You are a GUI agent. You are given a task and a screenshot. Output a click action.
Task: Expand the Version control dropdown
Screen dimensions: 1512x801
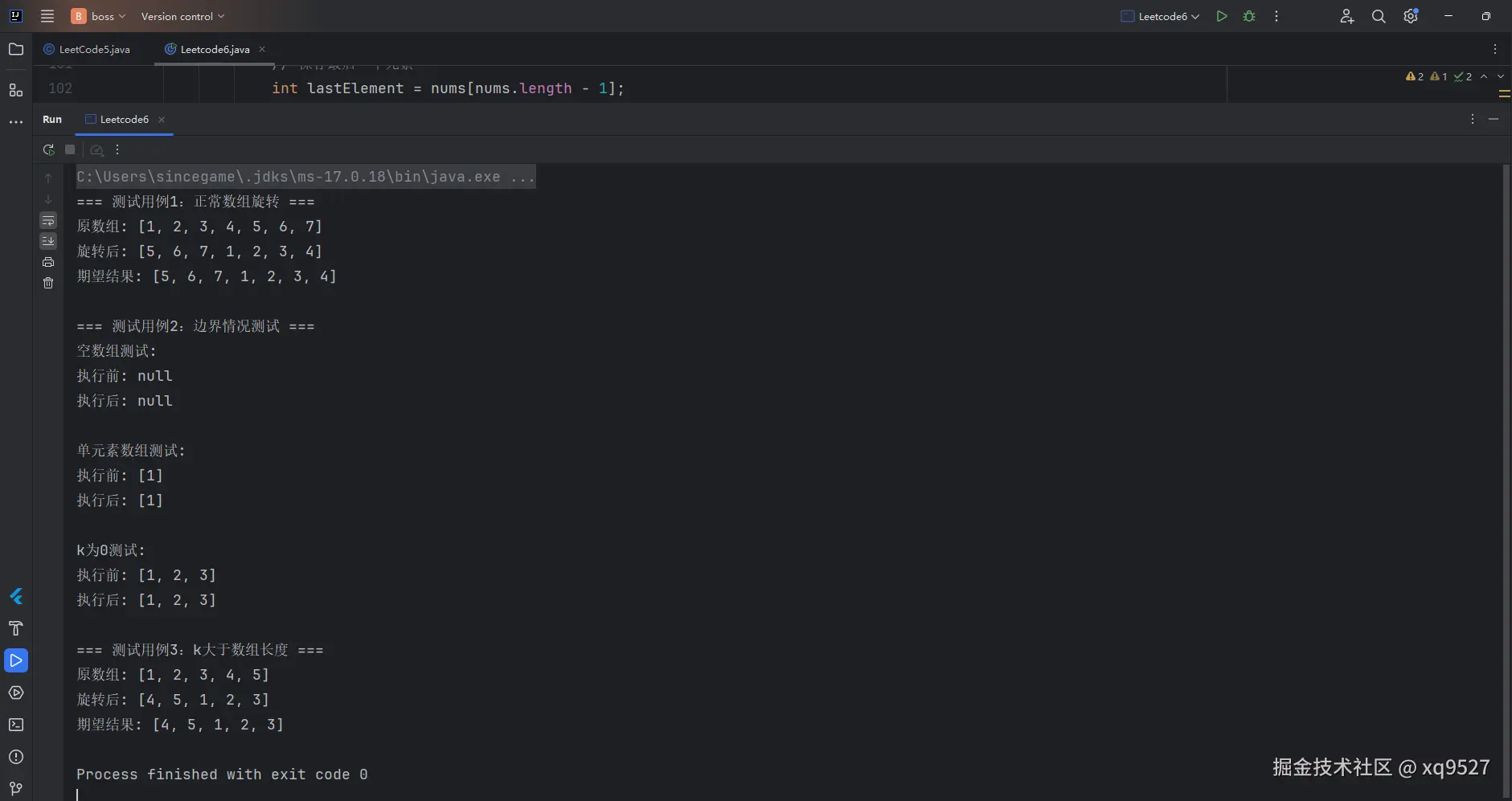tap(182, 16)
